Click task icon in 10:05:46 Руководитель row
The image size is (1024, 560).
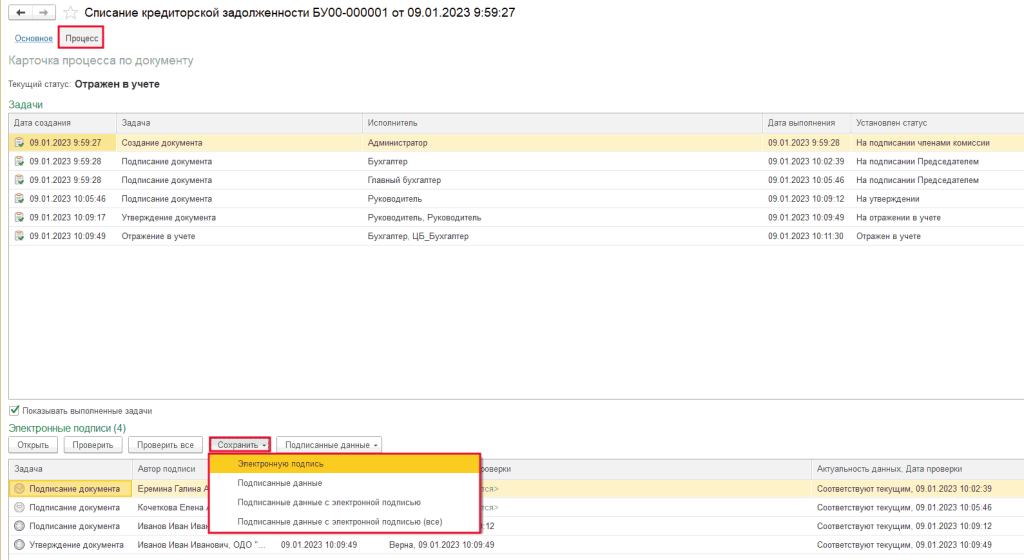point(20,198)
